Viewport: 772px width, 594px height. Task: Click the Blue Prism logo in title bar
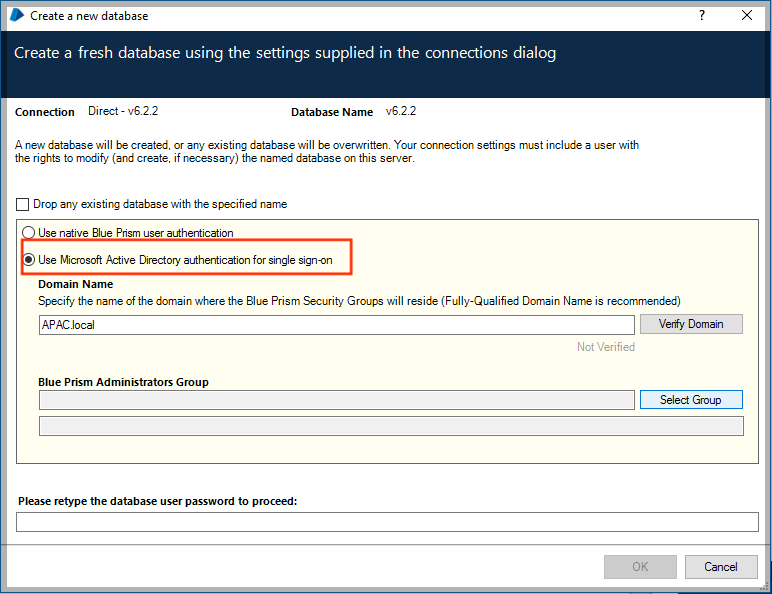click(16, 15)
